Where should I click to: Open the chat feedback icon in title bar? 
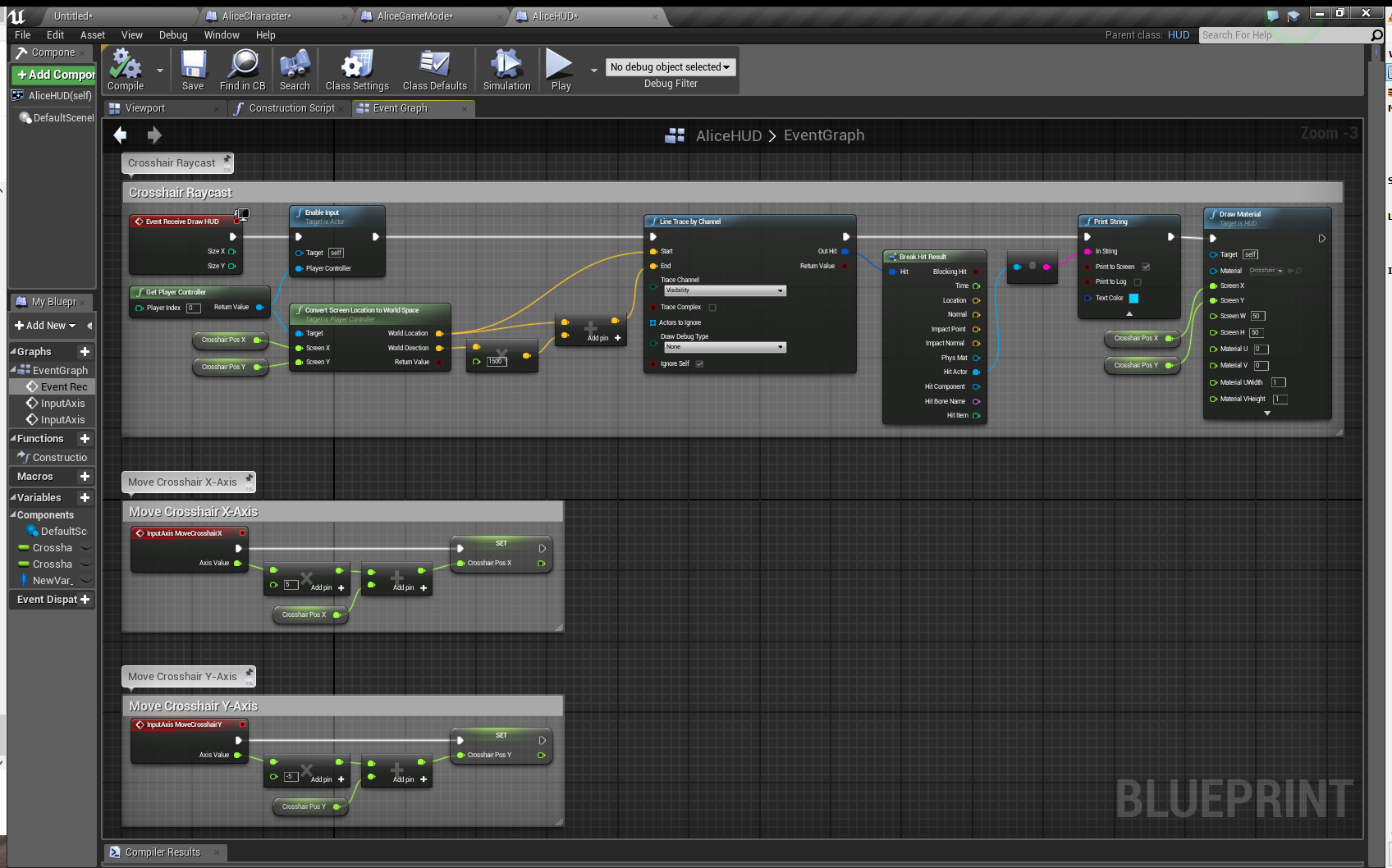(1272, 16)
